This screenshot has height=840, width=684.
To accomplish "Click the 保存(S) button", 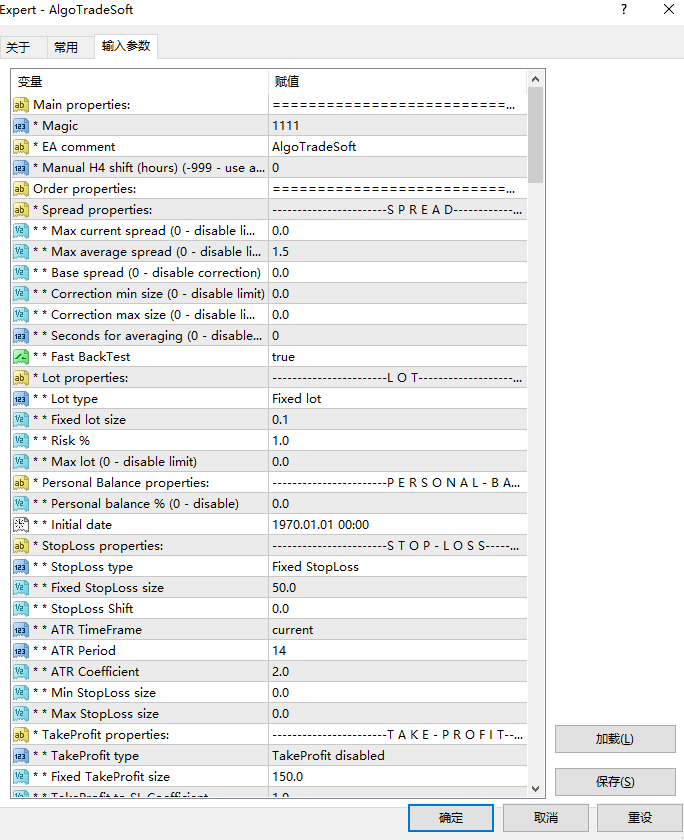I will pyautogui.click(x=615, y=782).
